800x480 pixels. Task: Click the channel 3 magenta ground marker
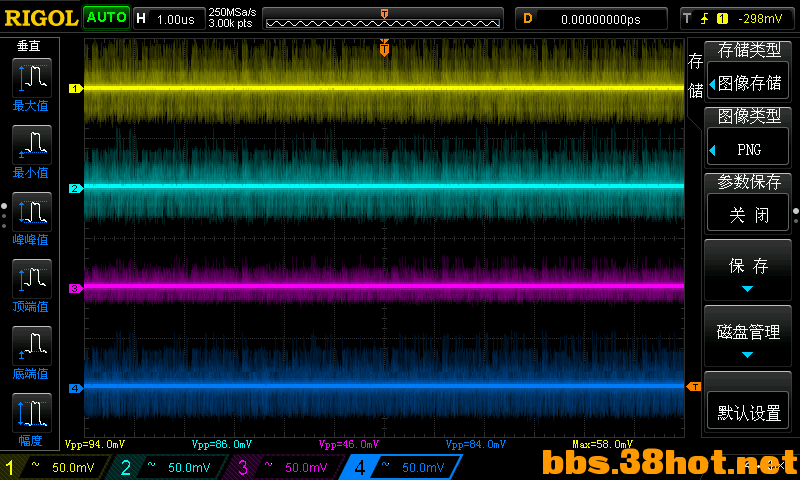pos(76,289)
